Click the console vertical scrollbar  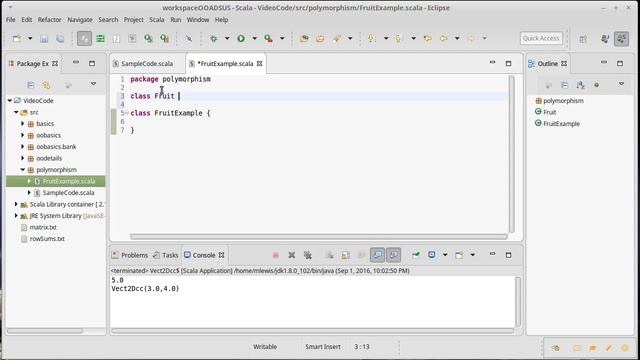point(518,301)
